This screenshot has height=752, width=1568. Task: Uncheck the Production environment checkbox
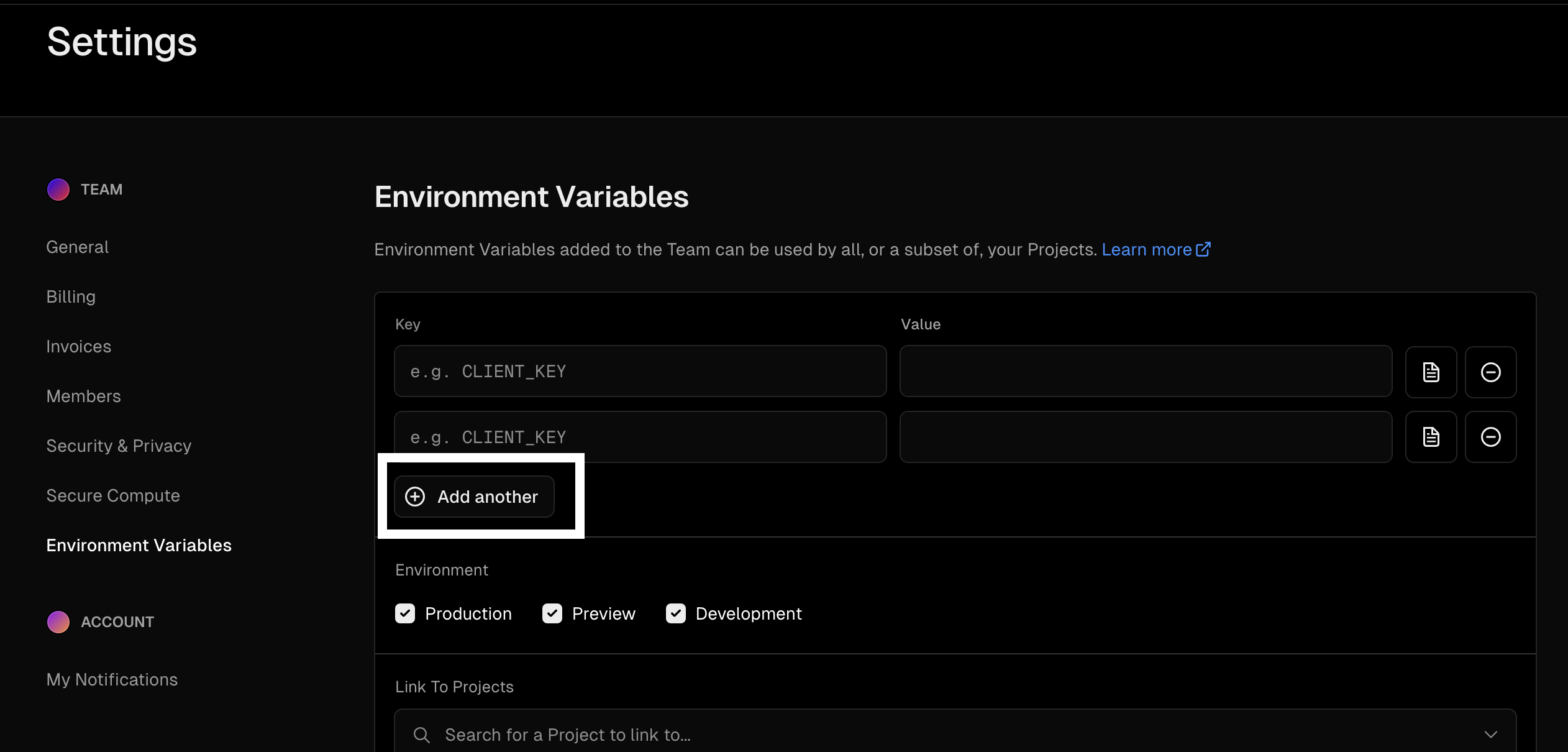405,613
